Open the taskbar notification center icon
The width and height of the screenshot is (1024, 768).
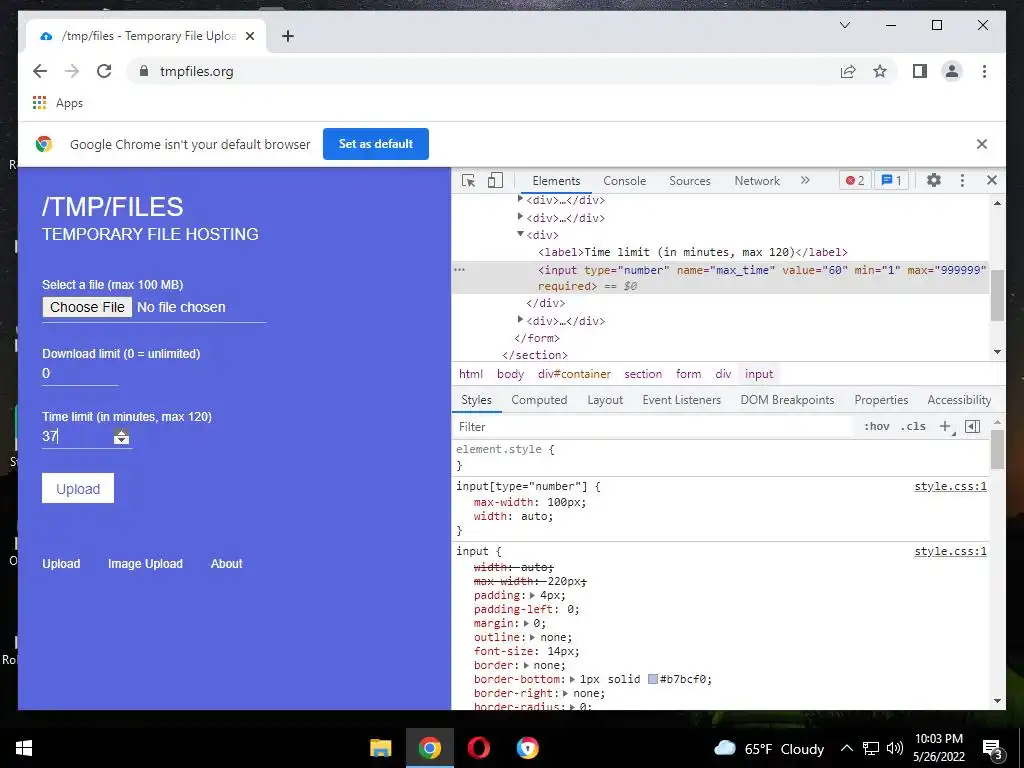tap(993, 750)
